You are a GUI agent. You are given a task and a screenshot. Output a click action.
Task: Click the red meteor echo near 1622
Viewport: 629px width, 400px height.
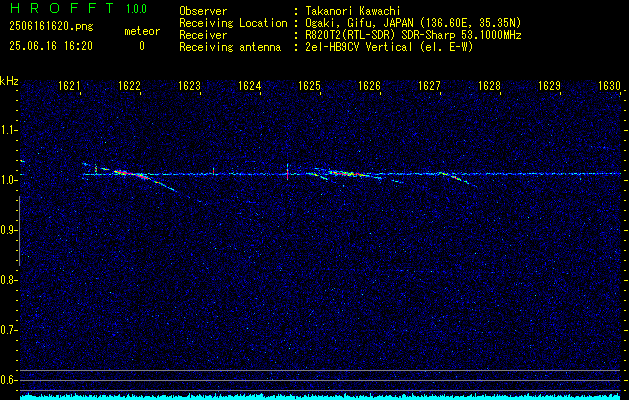(x=130, y=174)
